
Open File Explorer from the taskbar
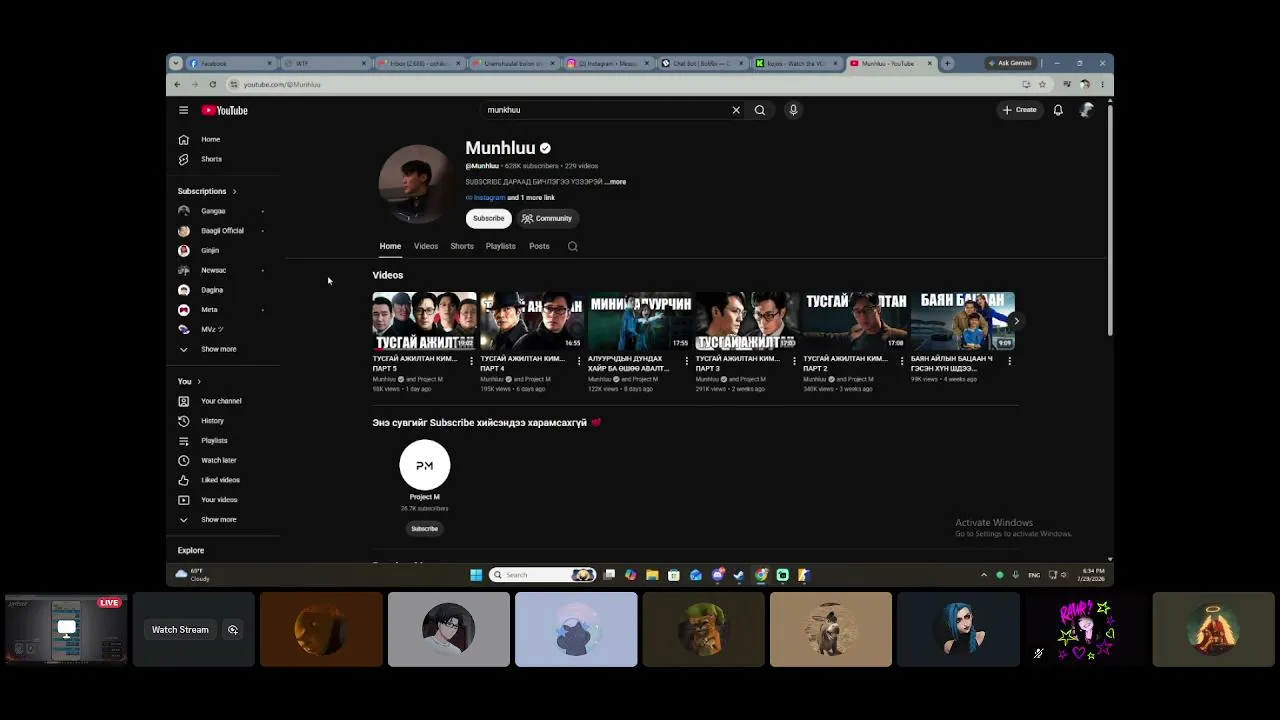[x=652, y=575]
